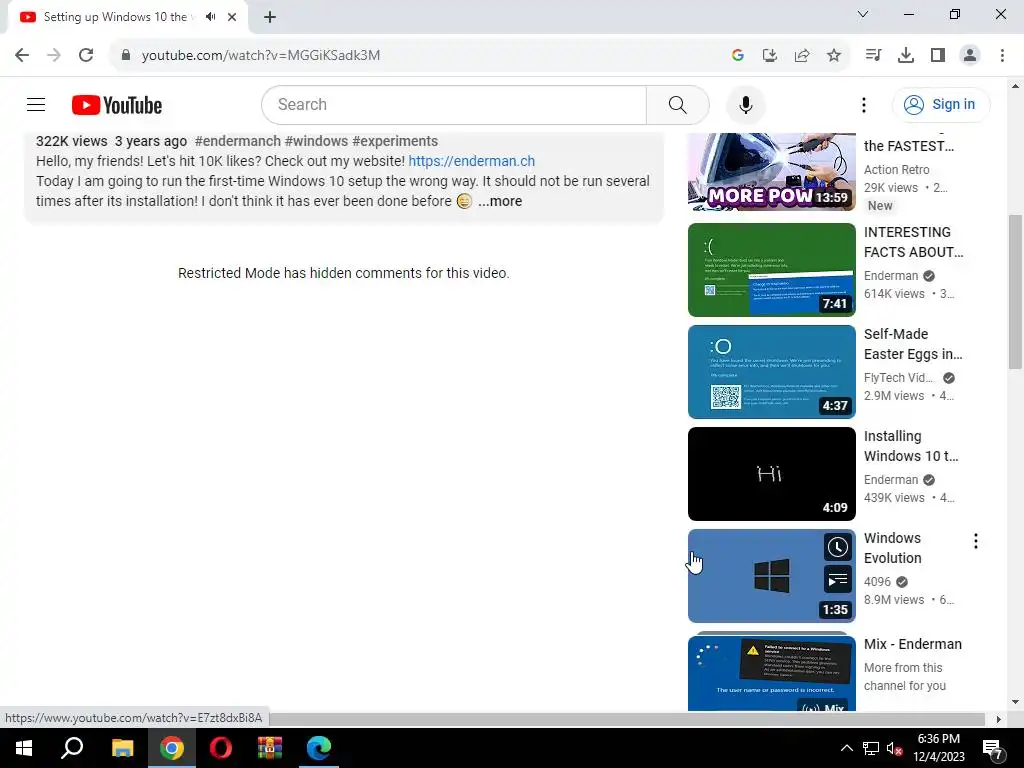Click the 4096 channel name

click(877, 581)
